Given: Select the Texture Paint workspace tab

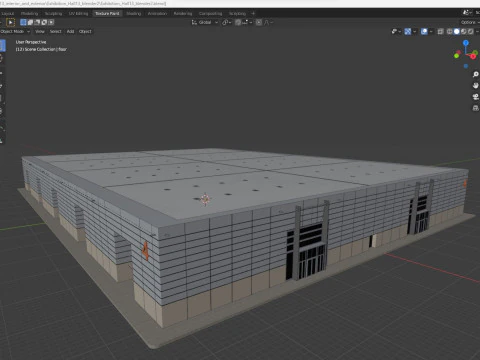Looking at the screenshot, I should click(107, 13).
